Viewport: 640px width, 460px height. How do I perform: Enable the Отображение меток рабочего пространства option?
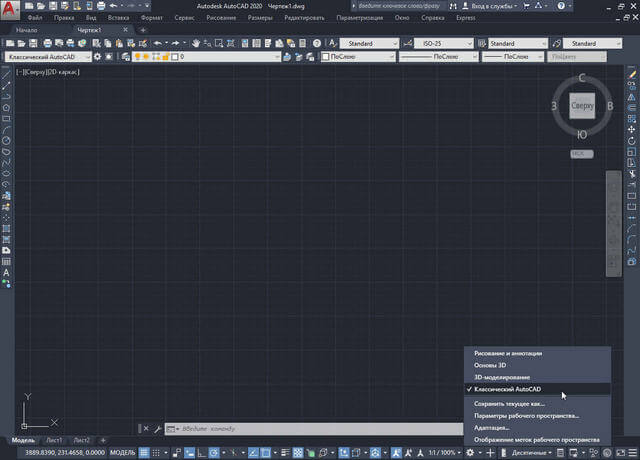click(536, 439)
